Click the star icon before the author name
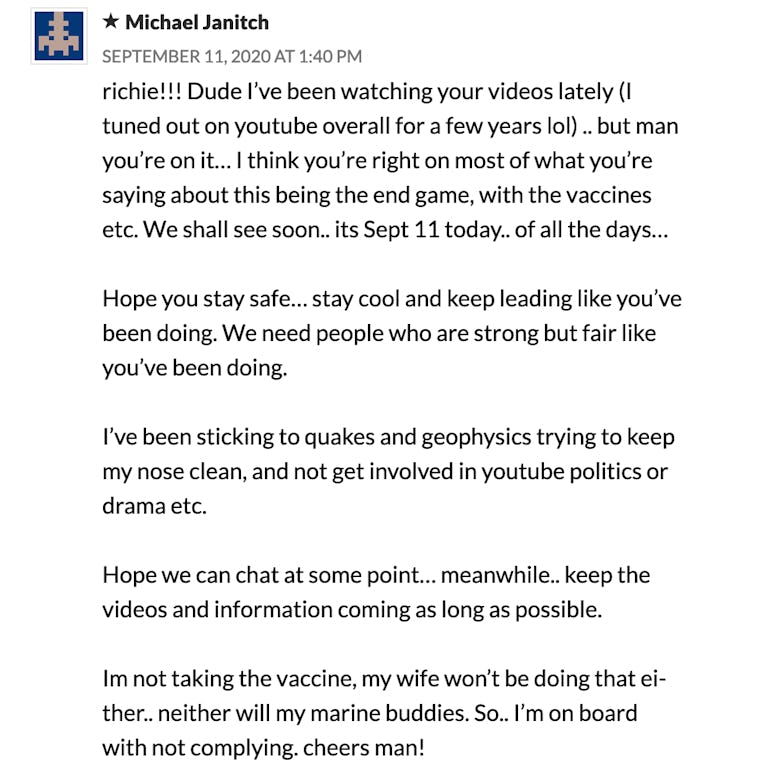Image resolution: width=760 pixels, height=783 pixels. [x=110, y=22]
